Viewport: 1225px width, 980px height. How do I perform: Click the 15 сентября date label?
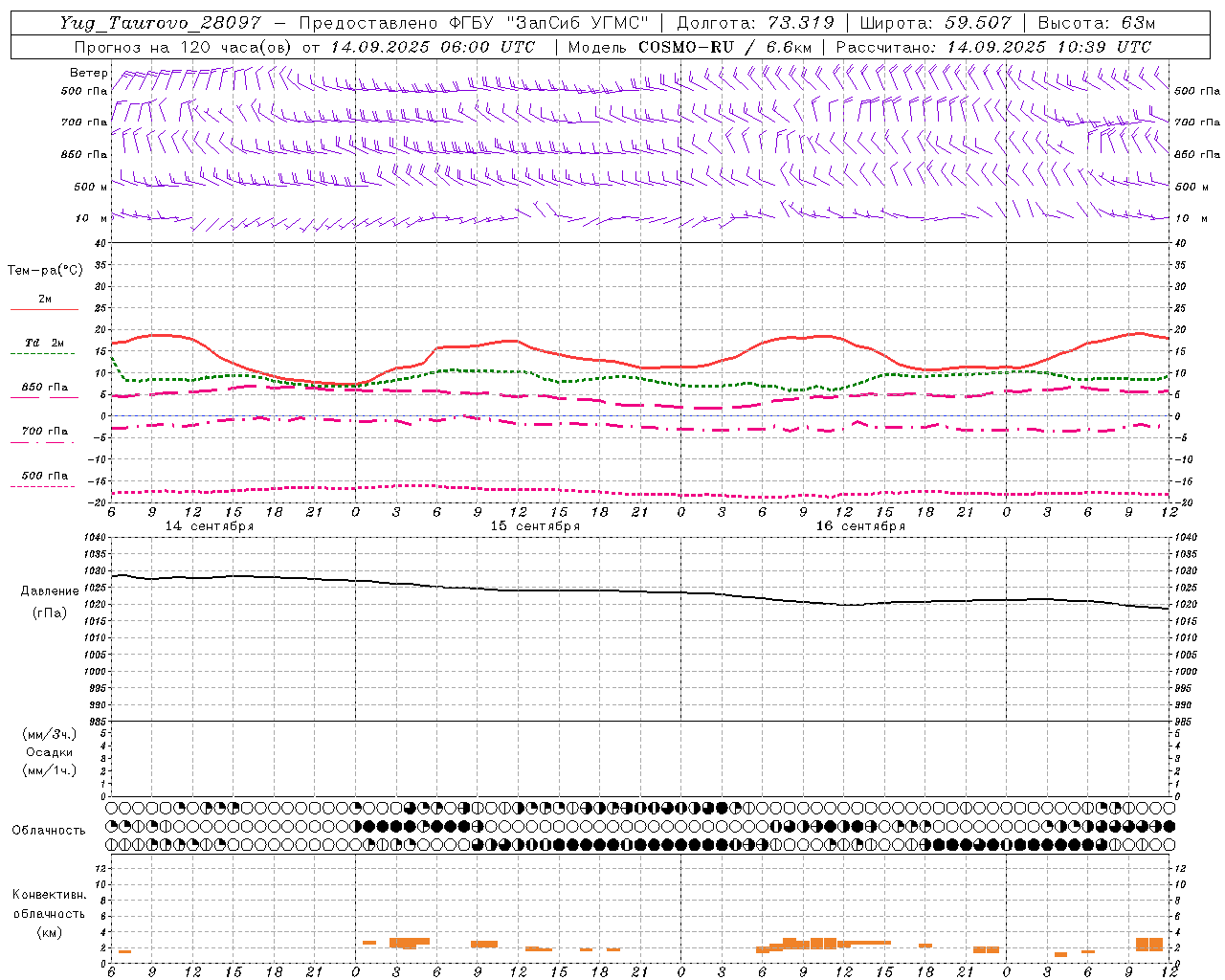pos(535,526)
